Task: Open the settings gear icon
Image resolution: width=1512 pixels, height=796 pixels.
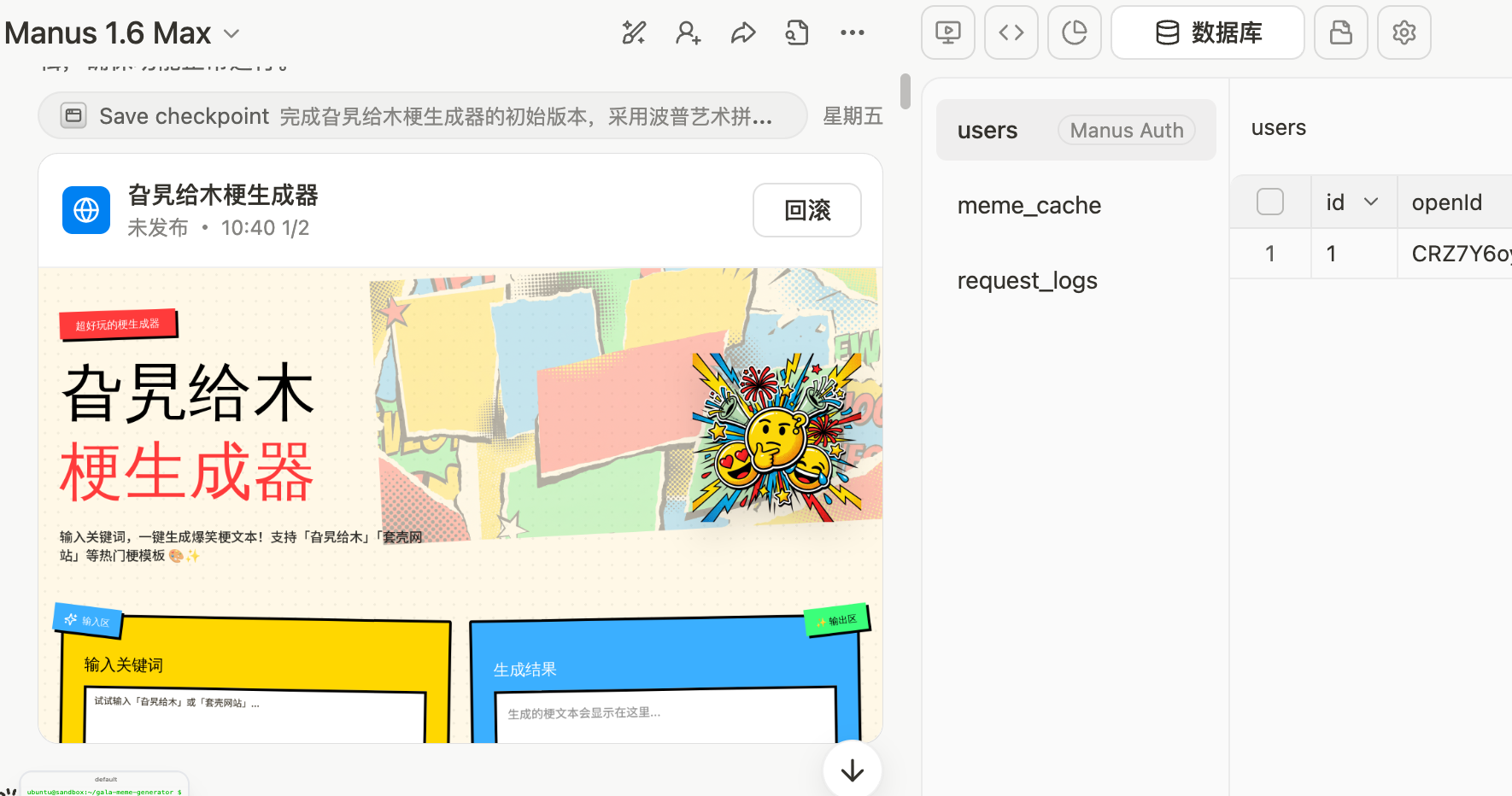Action: (1404, 33)
